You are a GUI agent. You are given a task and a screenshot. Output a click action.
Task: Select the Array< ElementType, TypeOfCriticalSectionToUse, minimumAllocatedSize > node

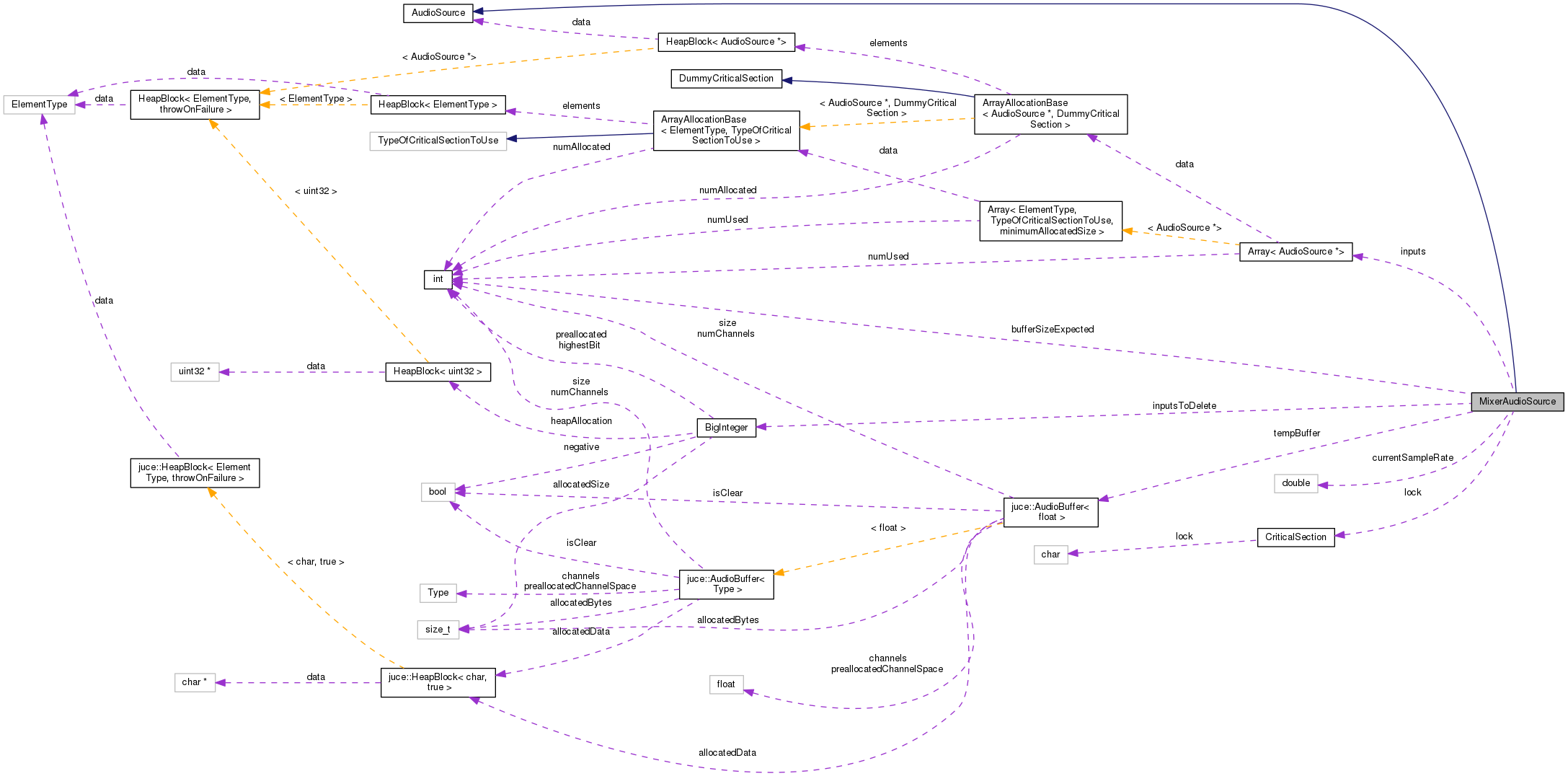point(1050,221)
